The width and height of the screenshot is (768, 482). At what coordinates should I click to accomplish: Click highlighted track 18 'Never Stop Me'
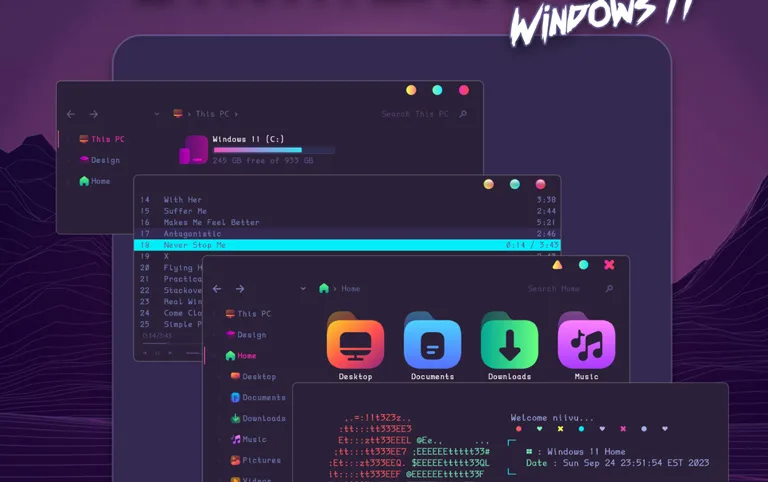(x=347, y=245)
